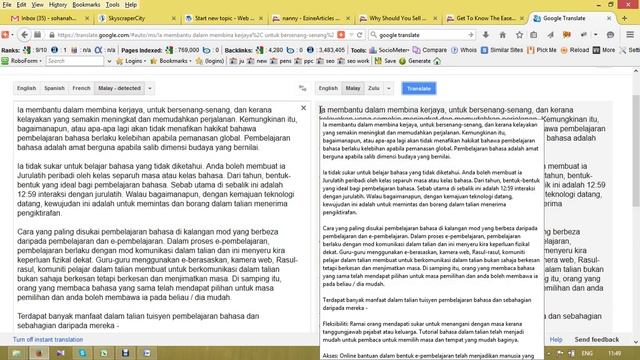The height and width of the screenshot is (360, 640).
Task: Switch to the 'Start new topic' tab
Action: [224, 18]
